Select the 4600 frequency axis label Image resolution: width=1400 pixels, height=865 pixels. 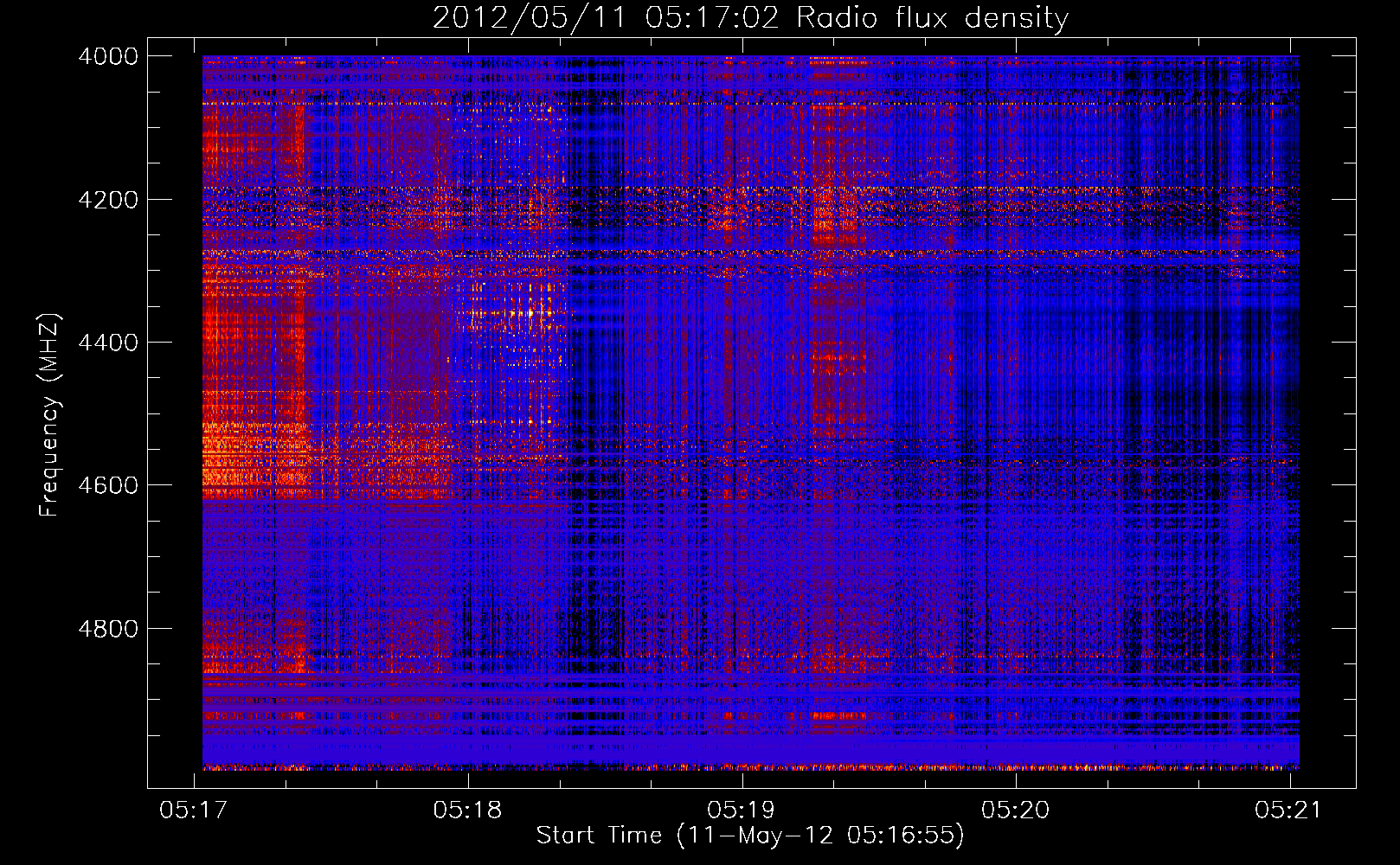[x=108, y=485]
